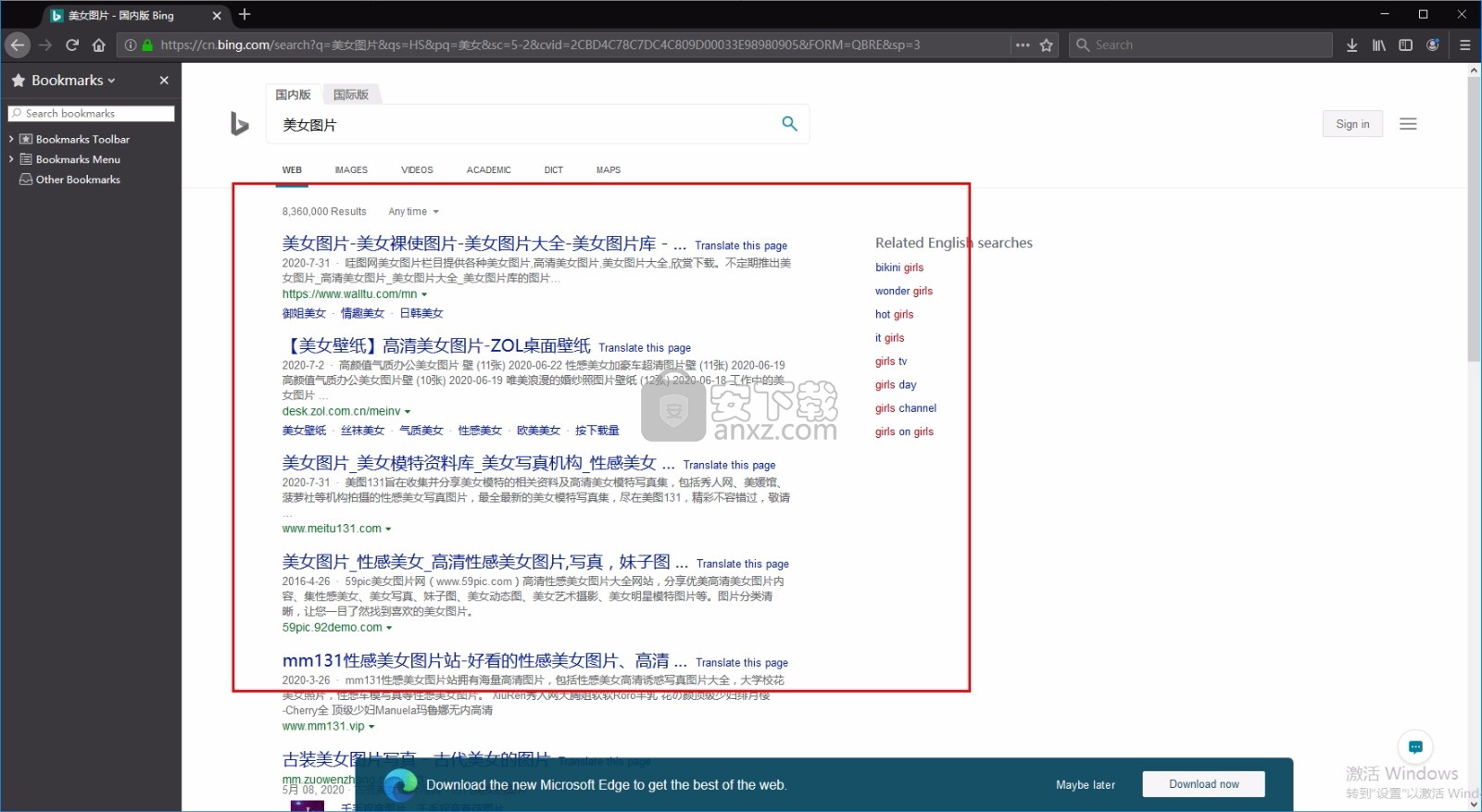Click Maybe later on the Edge banner
This screenshot has height=812, width=1482.
click(x=1086, y=785)
